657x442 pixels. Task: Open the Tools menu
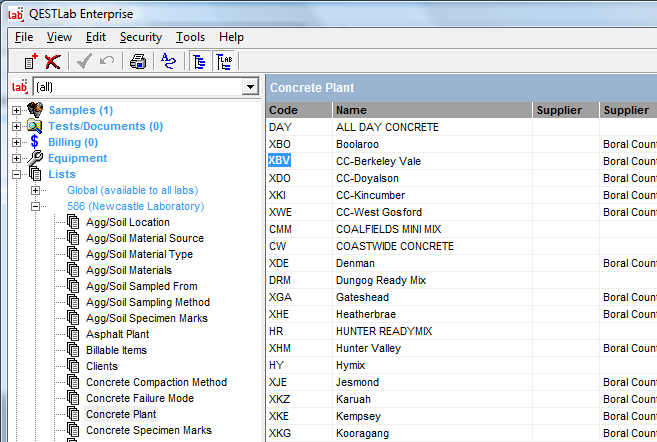[190, 37]
